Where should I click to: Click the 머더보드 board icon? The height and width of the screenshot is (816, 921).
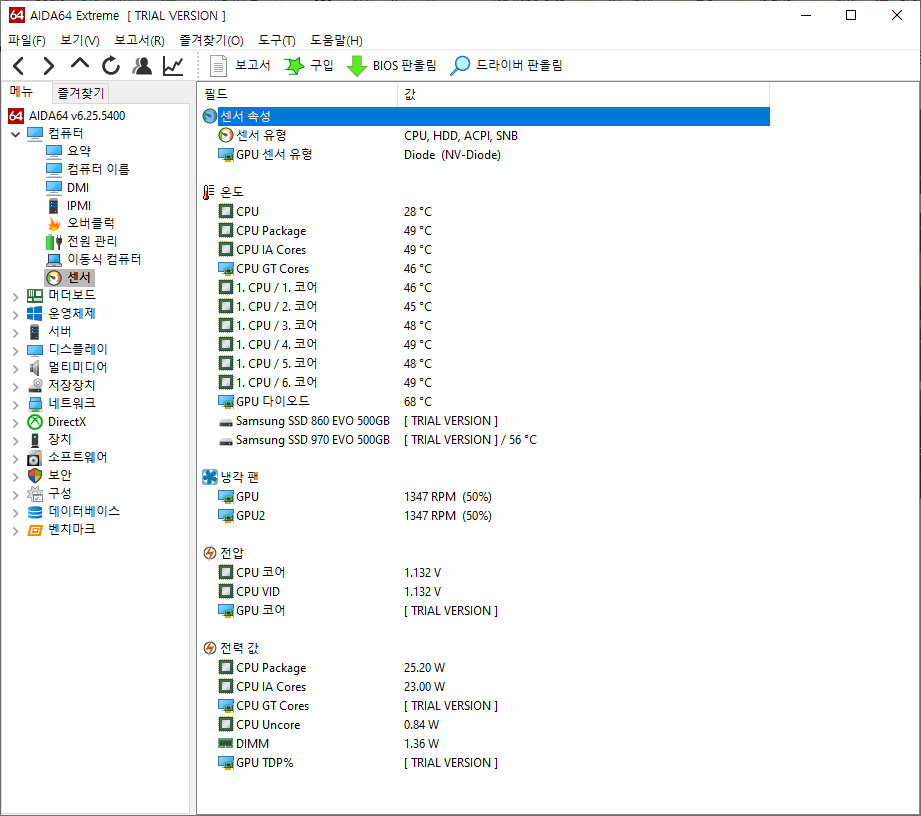tap(35, 295)
